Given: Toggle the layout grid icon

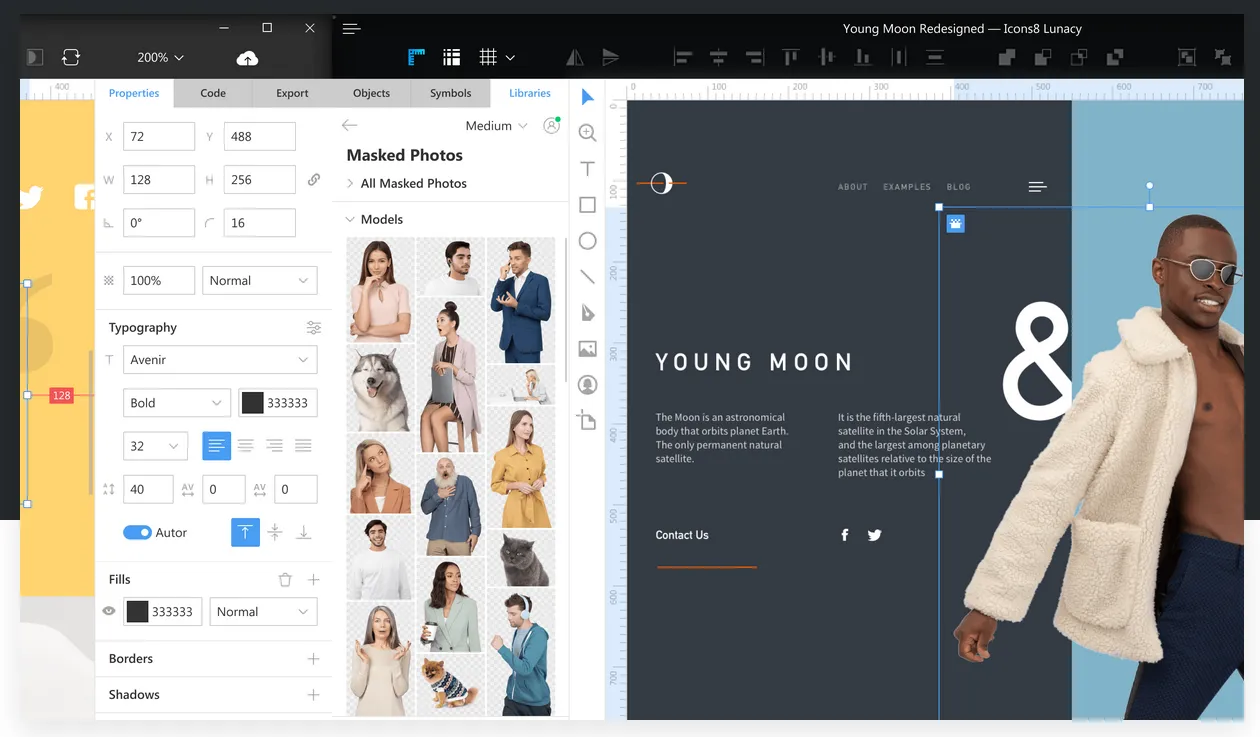Looking at the screenshot, I should (451, 57).
